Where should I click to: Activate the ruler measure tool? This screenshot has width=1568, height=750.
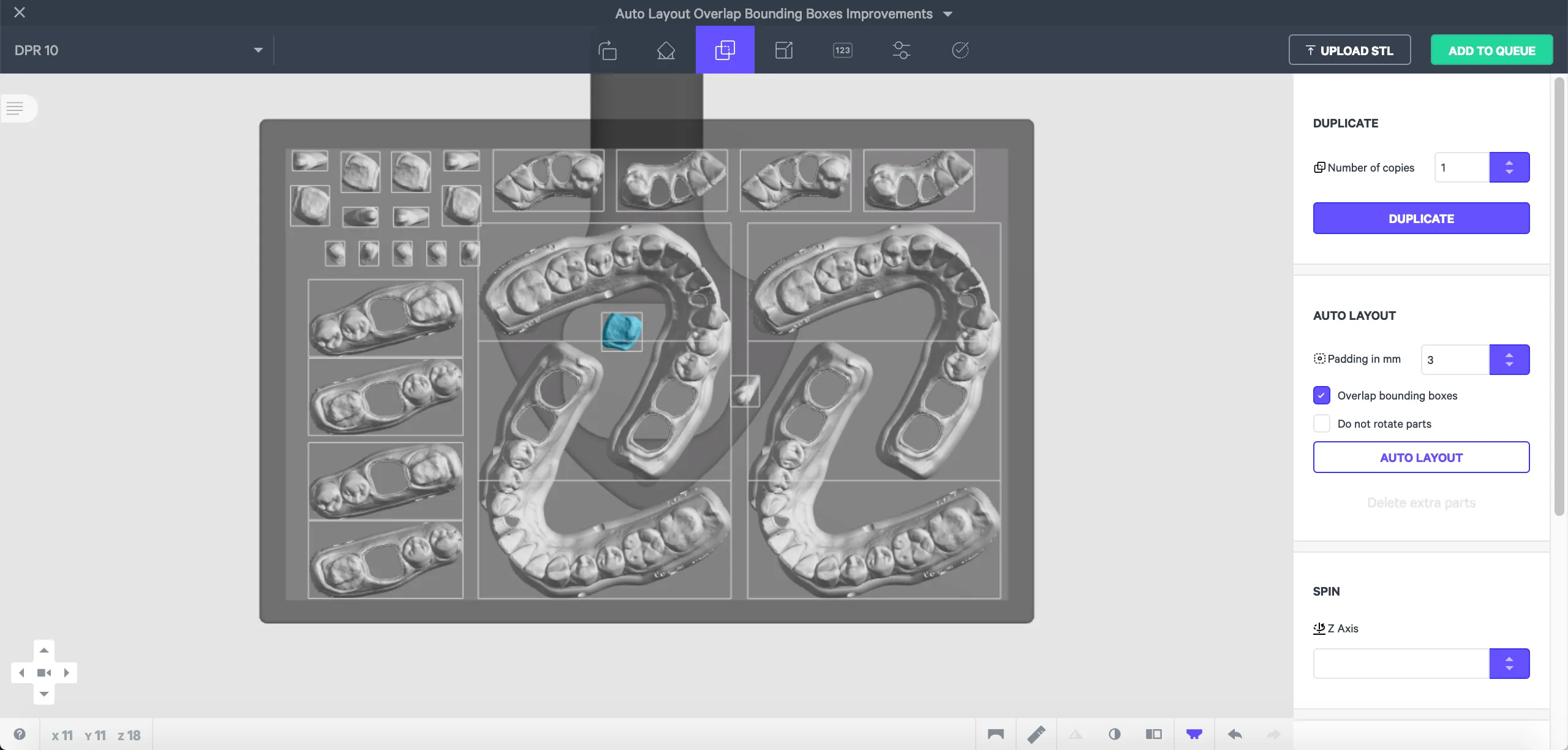point(1036,734)
